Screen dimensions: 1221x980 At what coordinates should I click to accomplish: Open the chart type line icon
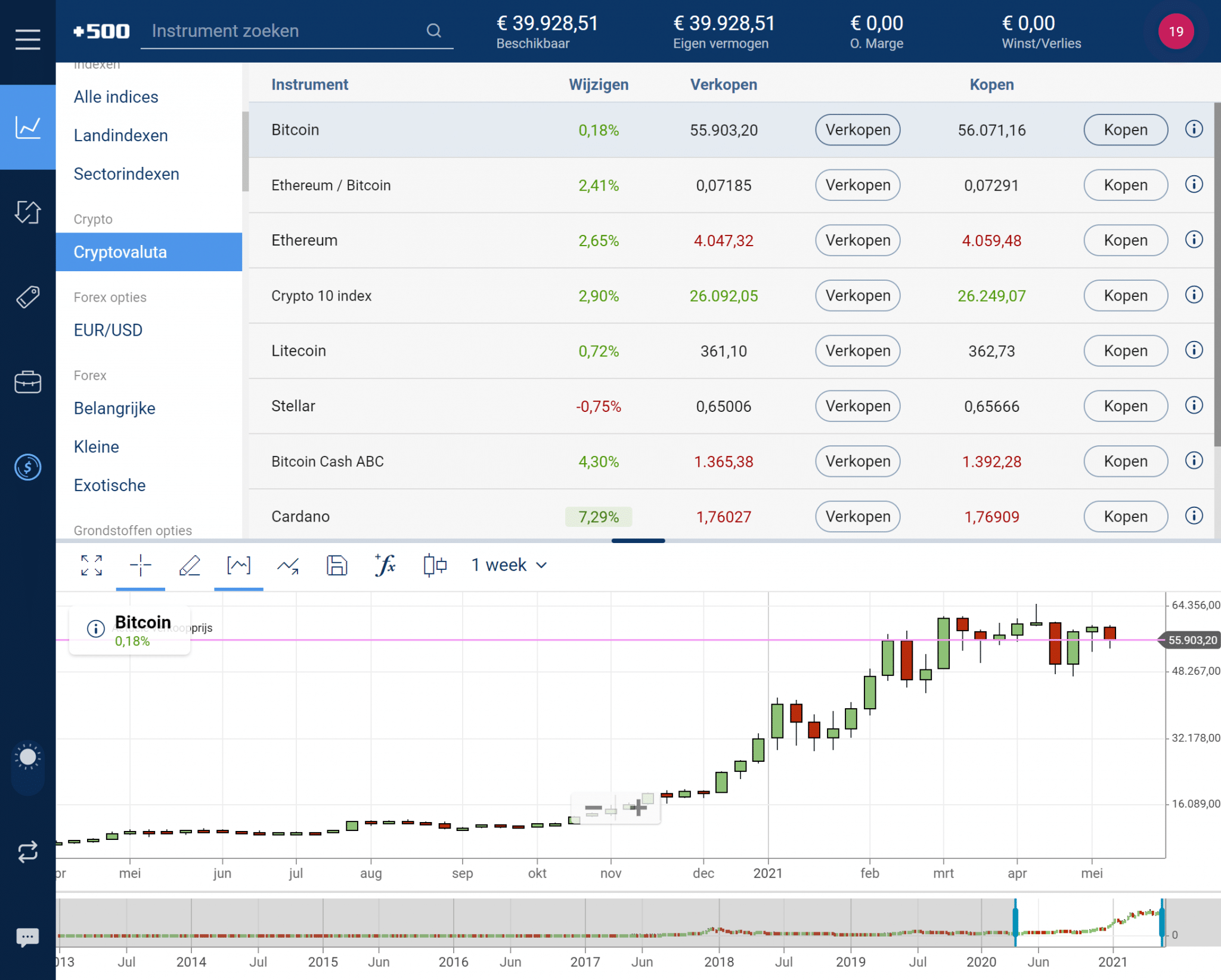(x=288, y=565)
